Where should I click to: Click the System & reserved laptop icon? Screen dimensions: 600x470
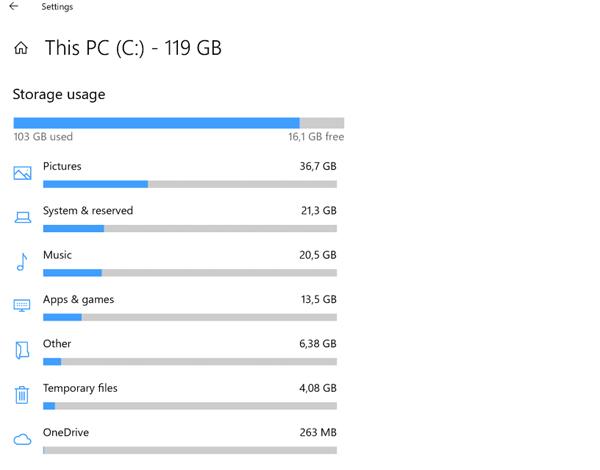[x=22, y=218]
